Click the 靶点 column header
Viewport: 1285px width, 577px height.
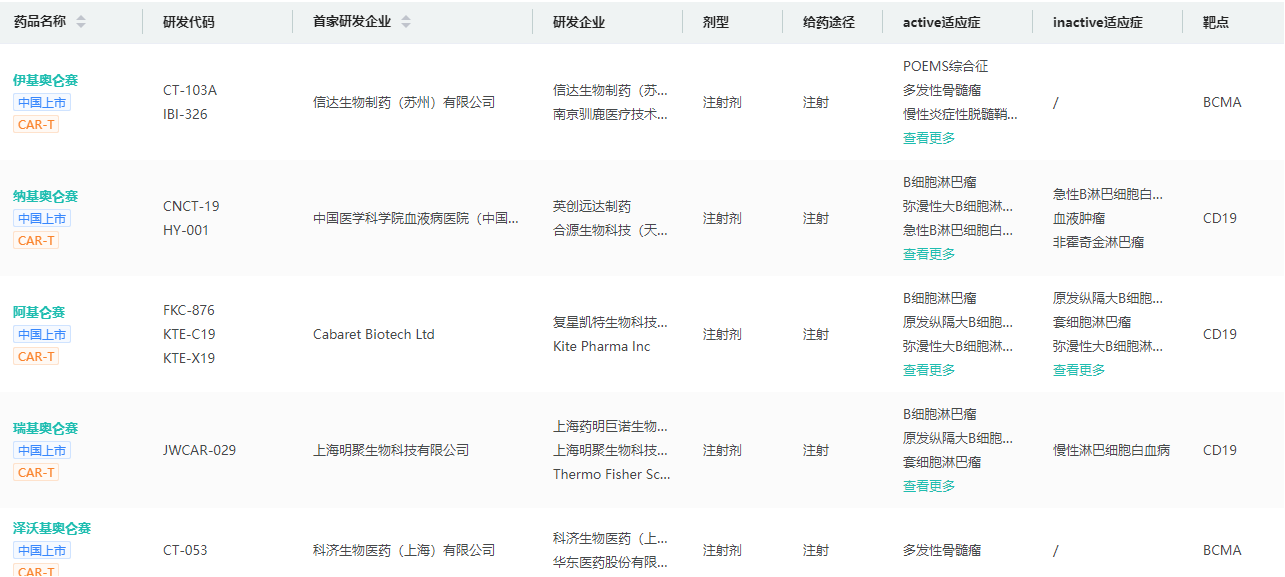click(1216, 22)
